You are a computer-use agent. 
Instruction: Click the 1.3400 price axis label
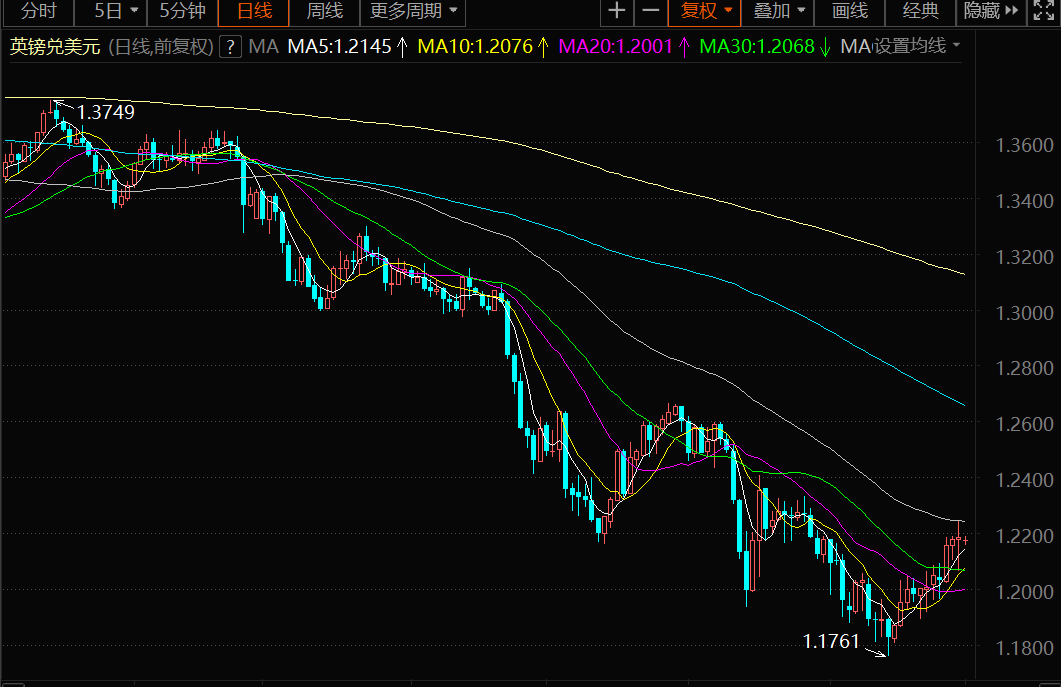[x=1024, y=201]
